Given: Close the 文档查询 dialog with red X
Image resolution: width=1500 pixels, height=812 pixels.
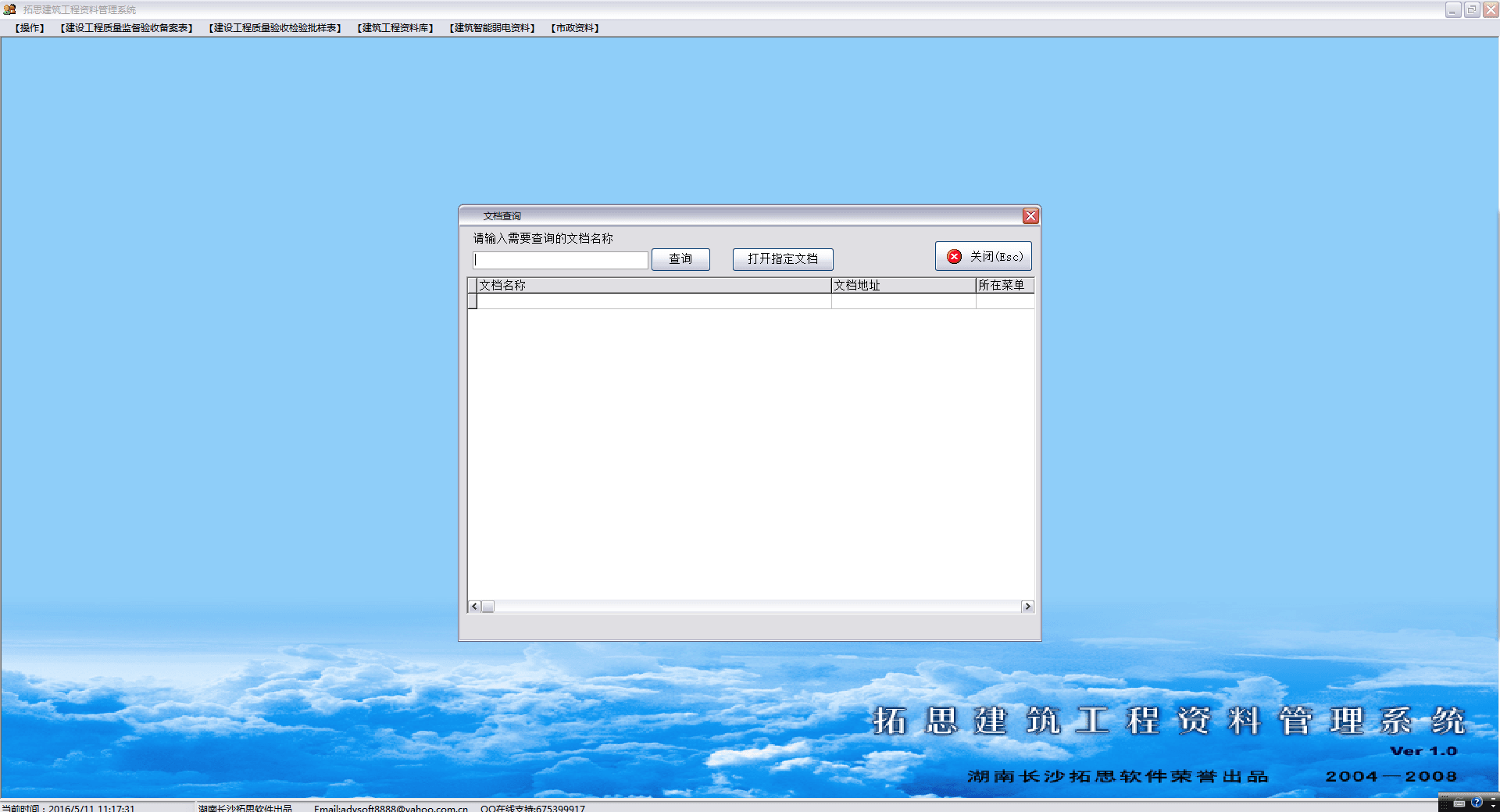Looking at the screenshot, I should coord(1030,216).
